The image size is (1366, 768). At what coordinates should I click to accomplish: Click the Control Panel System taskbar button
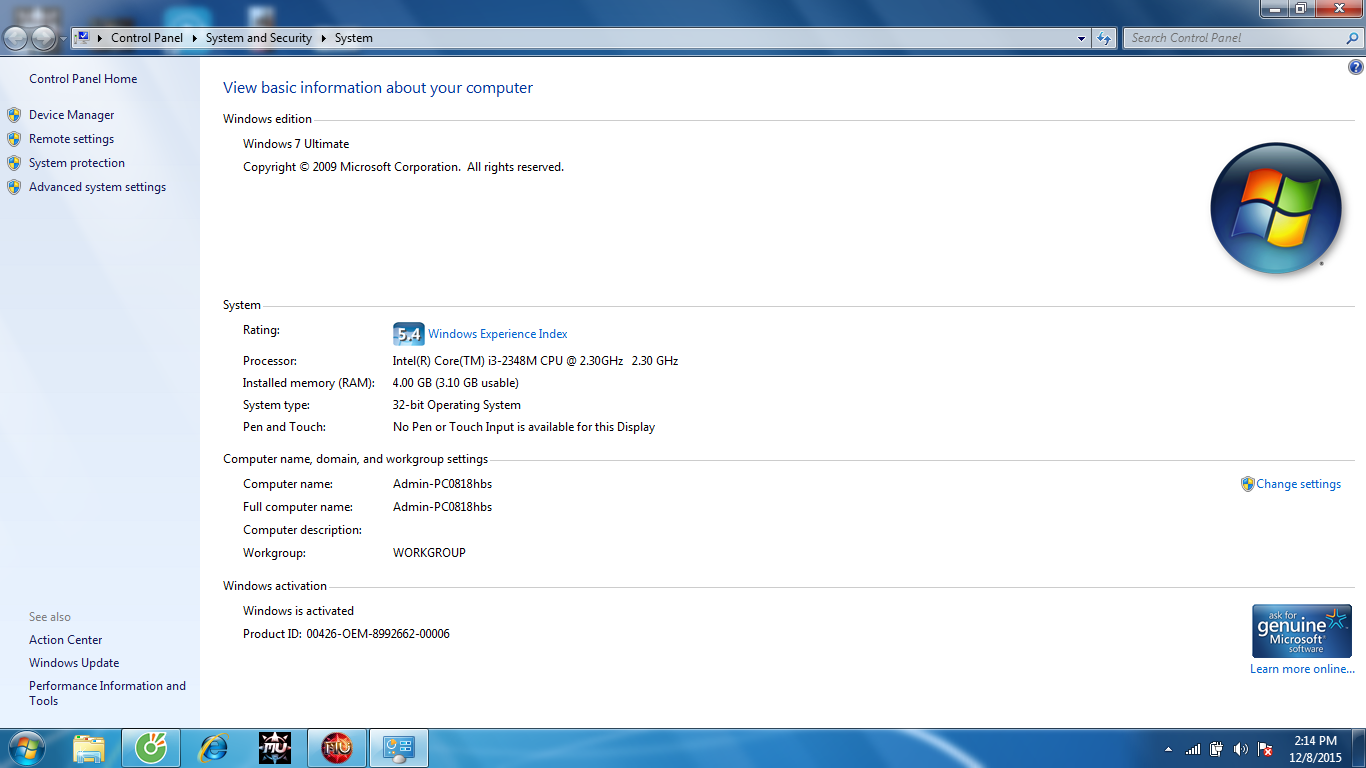[399, 748]
